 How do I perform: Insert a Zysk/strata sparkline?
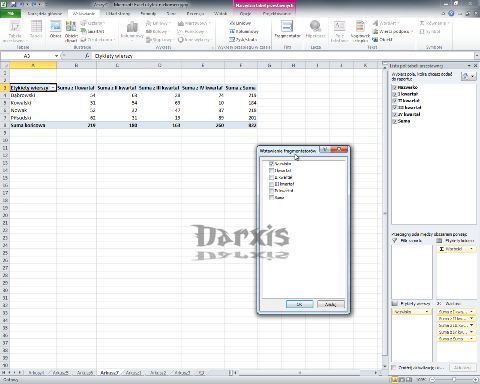click(243, 40)
